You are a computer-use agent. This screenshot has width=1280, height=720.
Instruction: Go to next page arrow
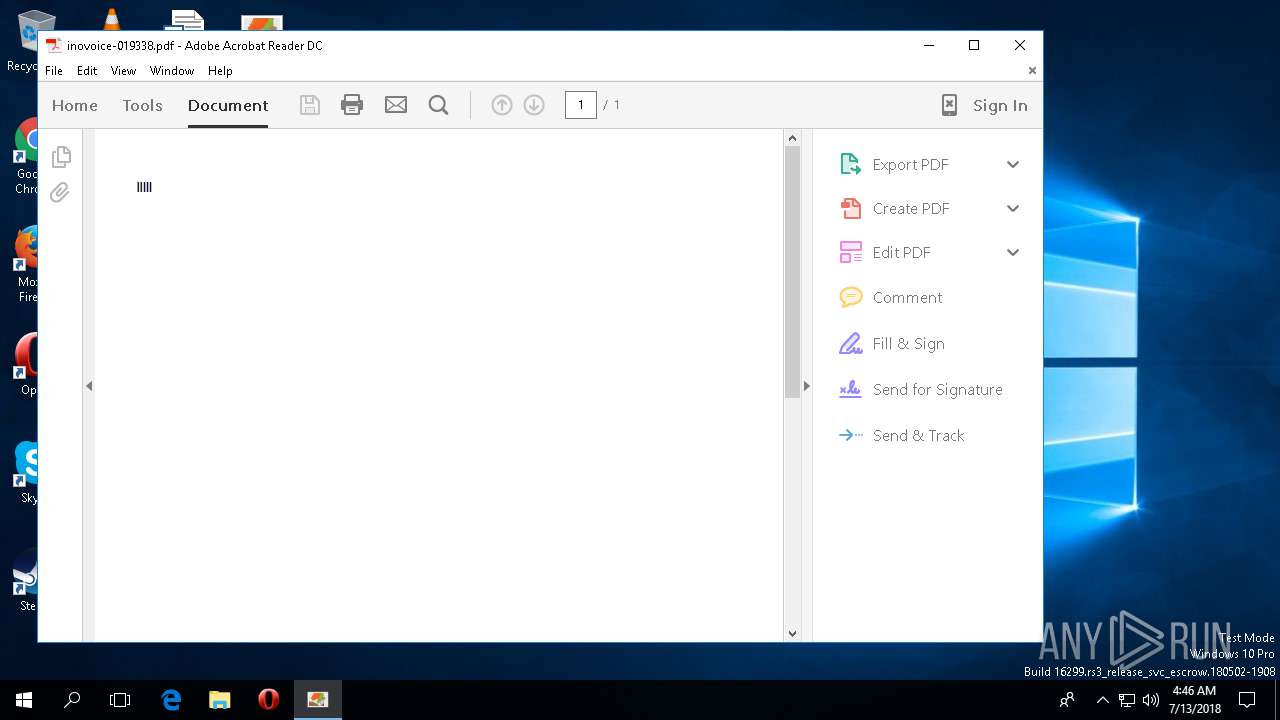pyautogui.click(x=534, y=105)
